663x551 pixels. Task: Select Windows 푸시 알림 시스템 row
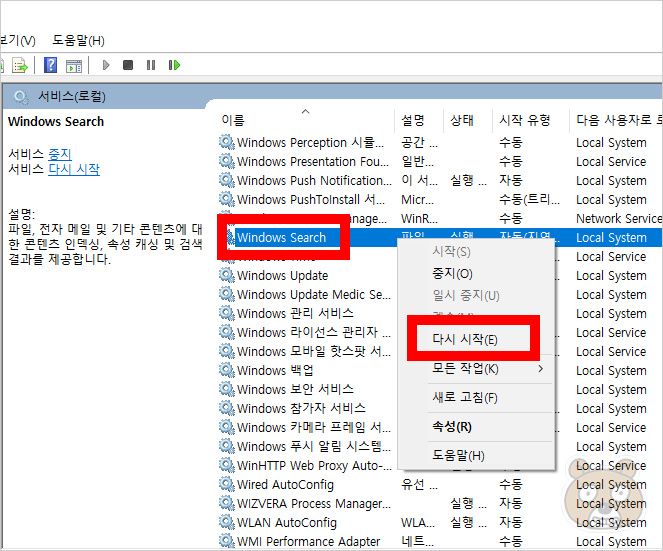[314, 447]
